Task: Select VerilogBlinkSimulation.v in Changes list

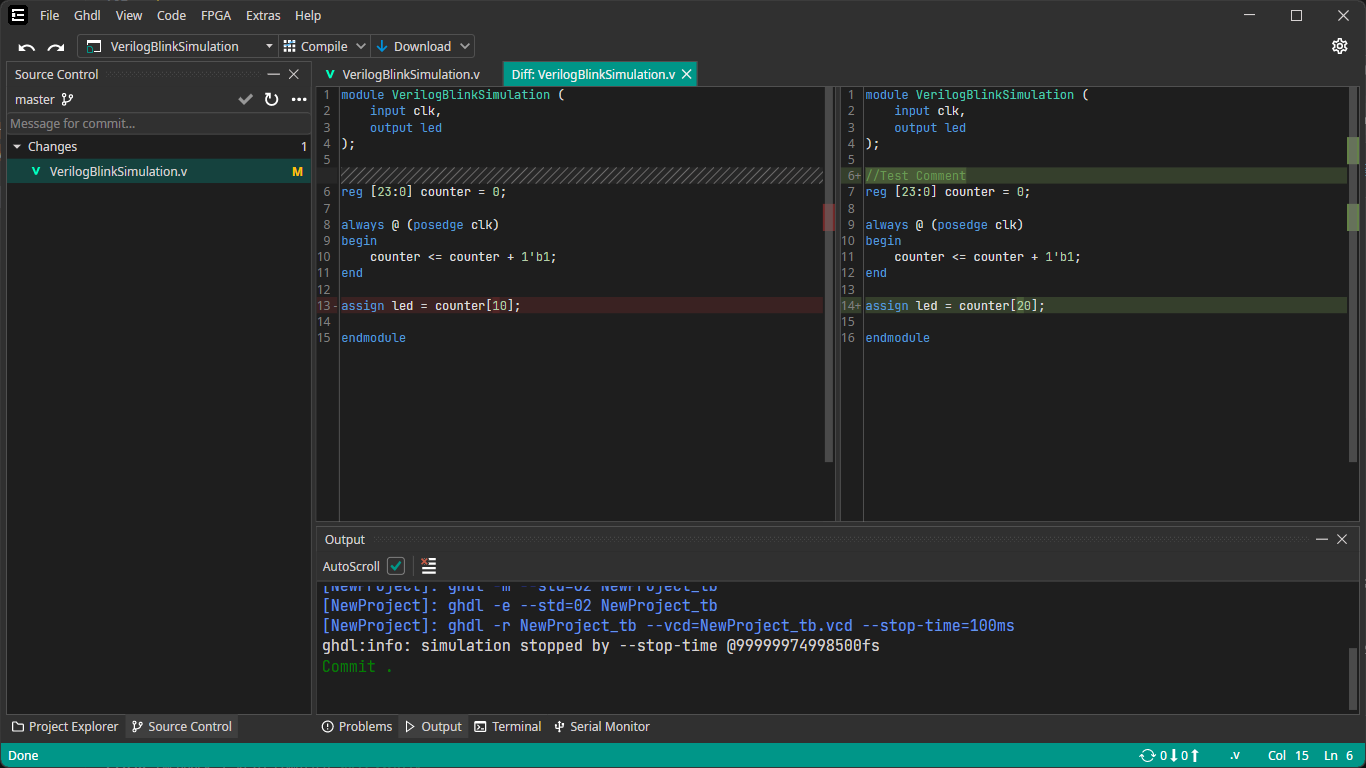Action: tap(118, 171)
